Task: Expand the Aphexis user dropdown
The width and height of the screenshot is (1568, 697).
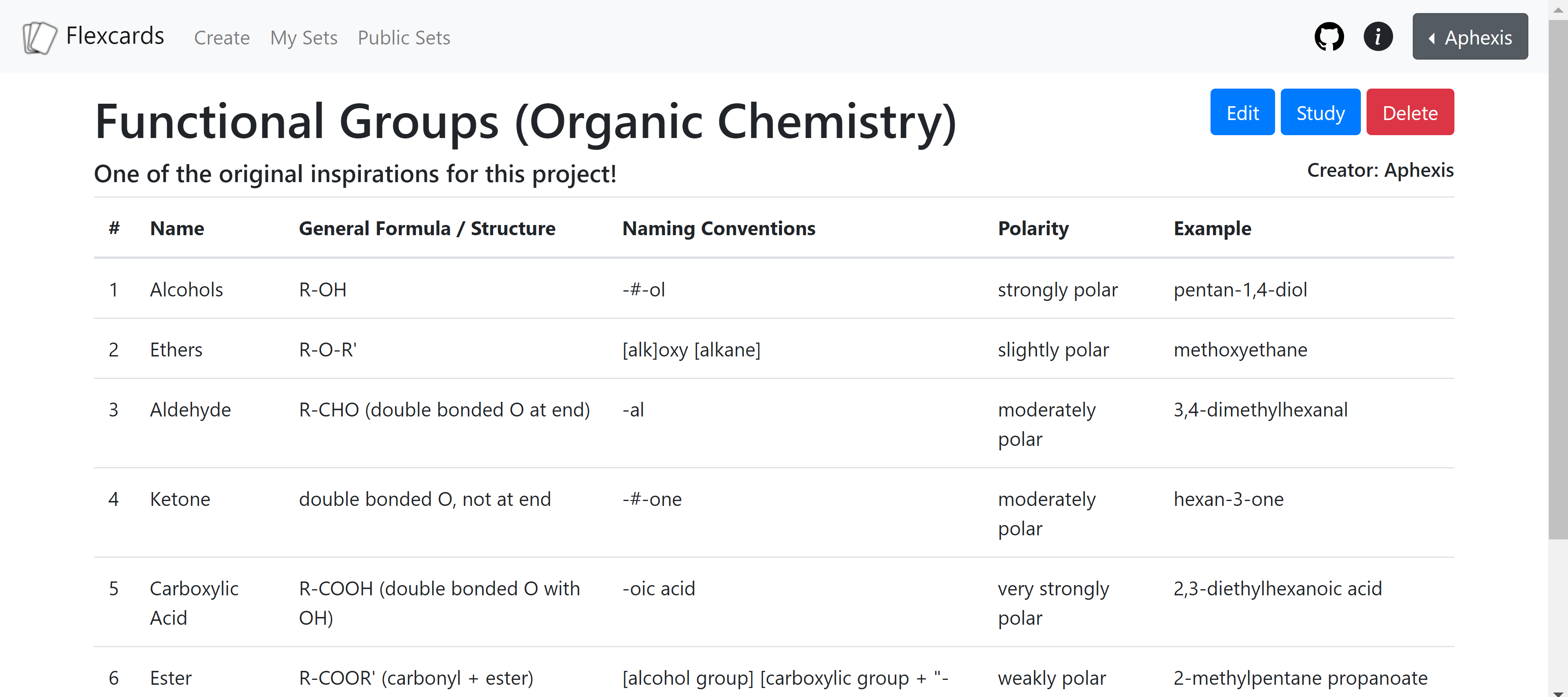Action: coord(1470,37)
